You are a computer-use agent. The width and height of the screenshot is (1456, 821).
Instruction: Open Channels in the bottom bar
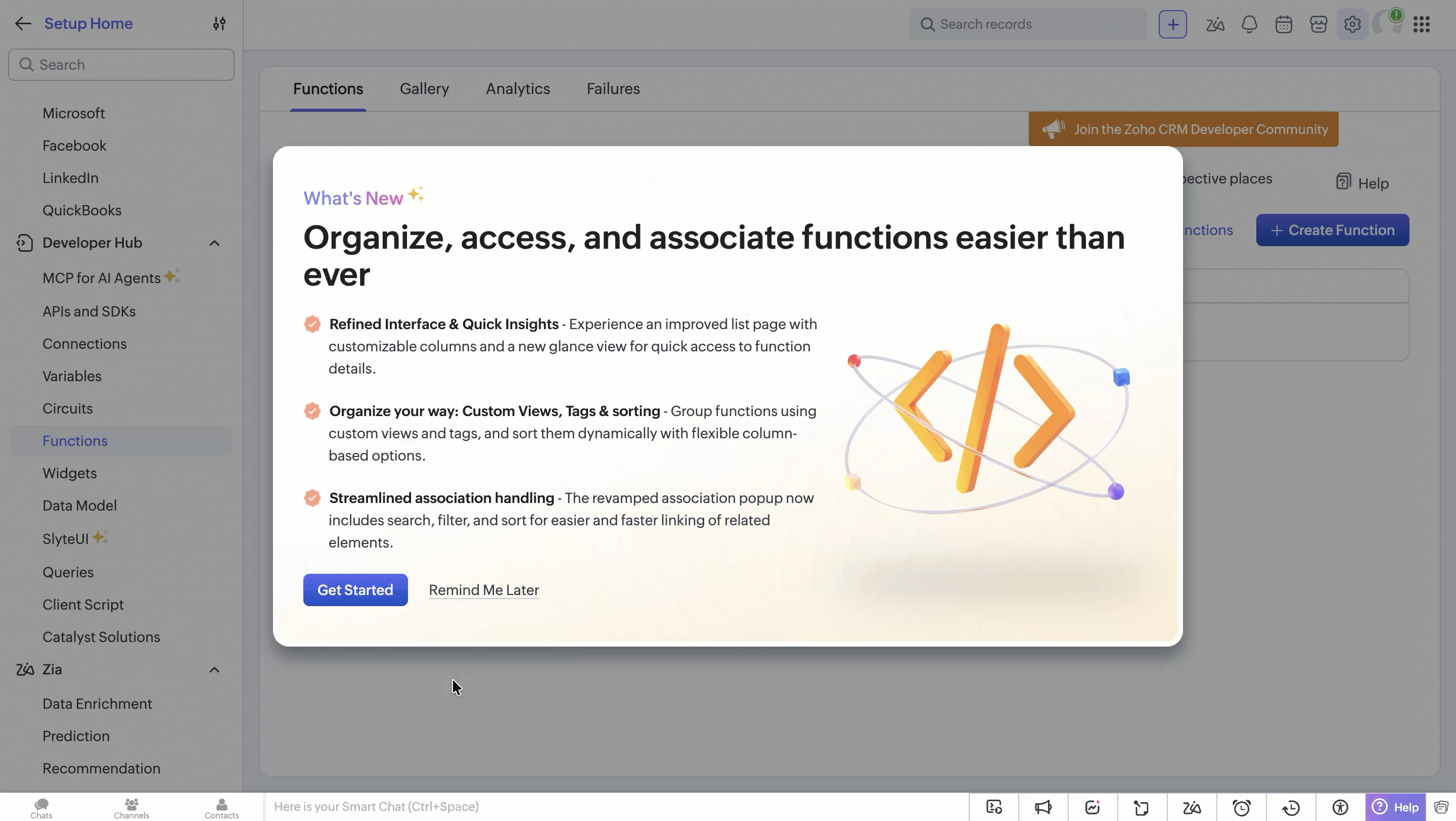[131, 808]
